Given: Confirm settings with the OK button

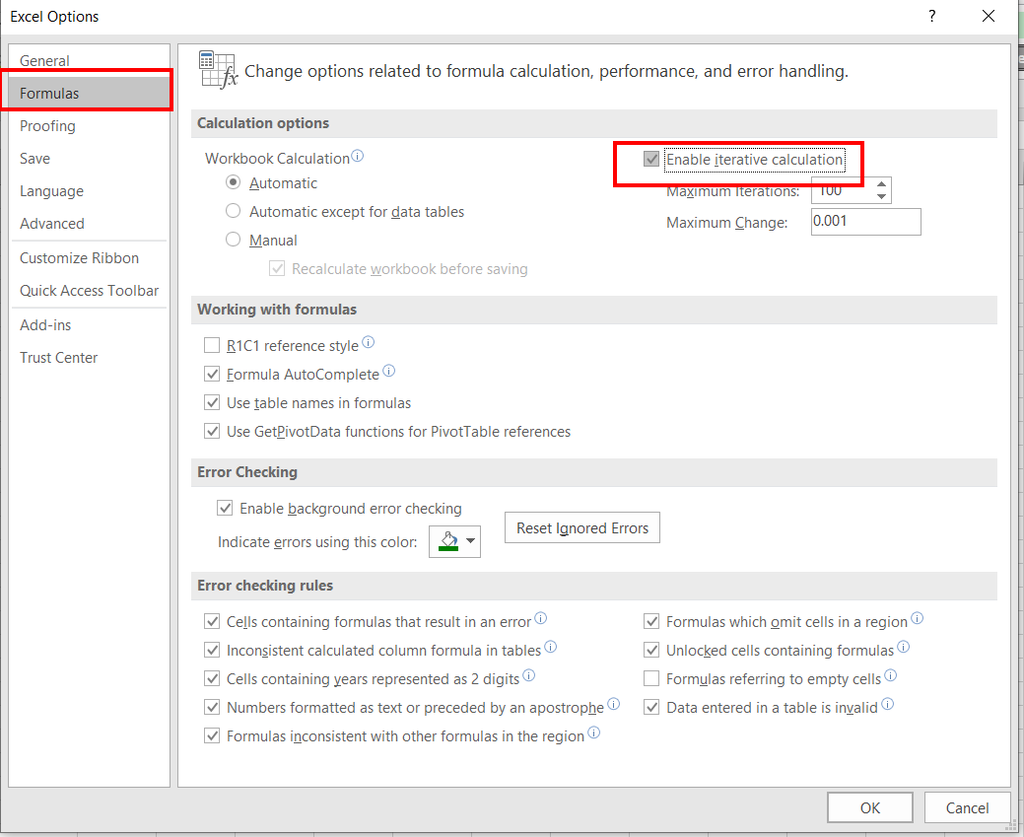Looking at the screenshot, I should tap(870, 808).
